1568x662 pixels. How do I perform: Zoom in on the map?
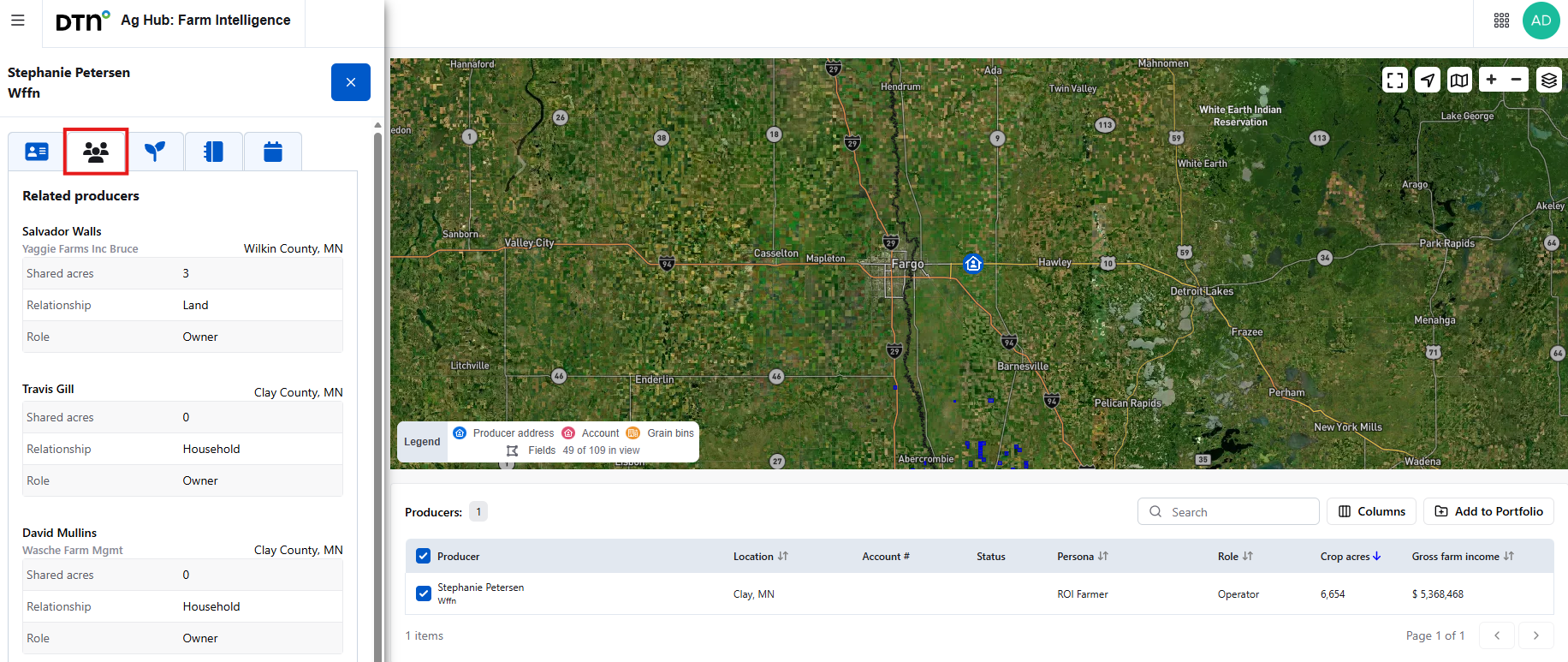1491,80
